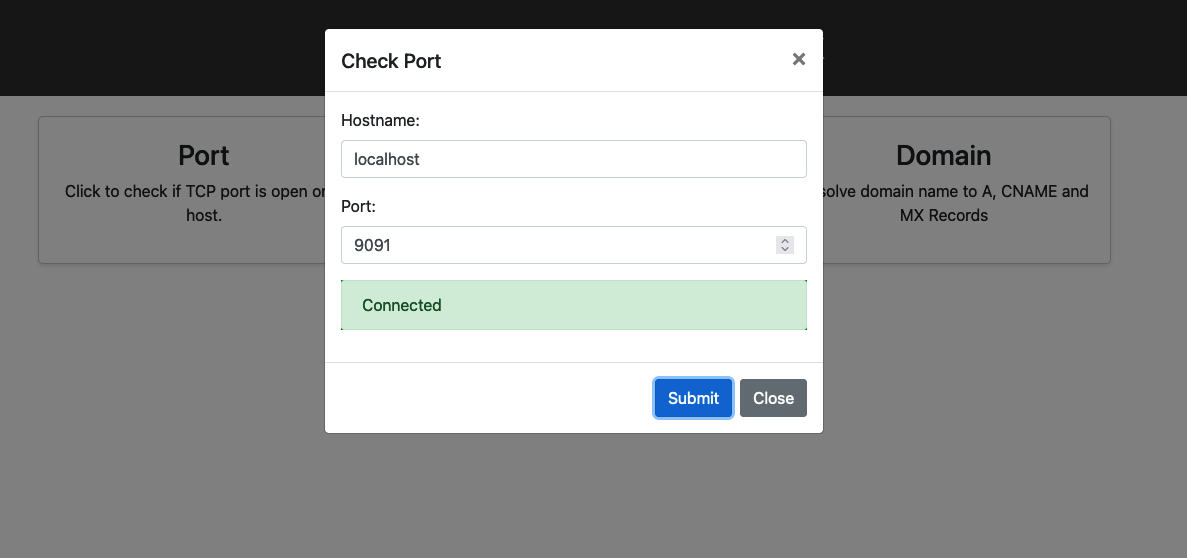Focus the Hostname field containing localhost
This screenshot has width=1187, height=558.
(573, 159)
